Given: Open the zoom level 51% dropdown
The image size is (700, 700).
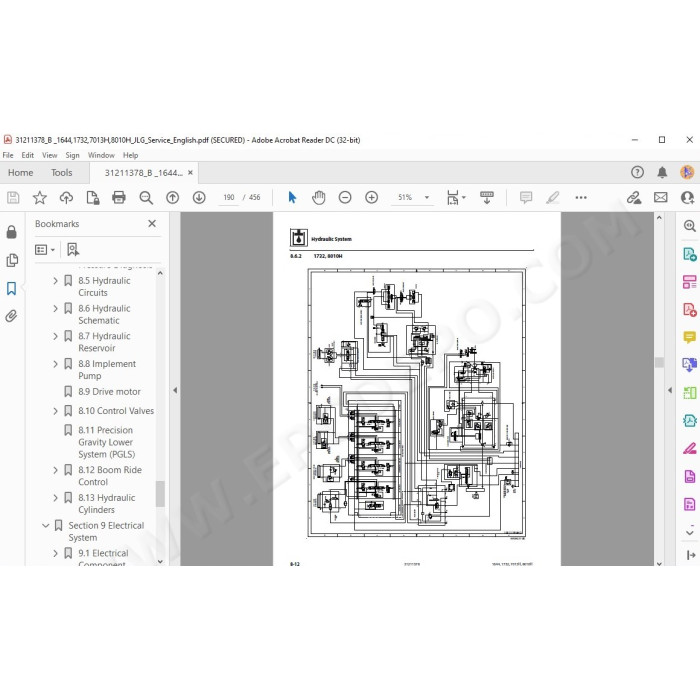Looking at the screenshot, I should click(427, 197).
